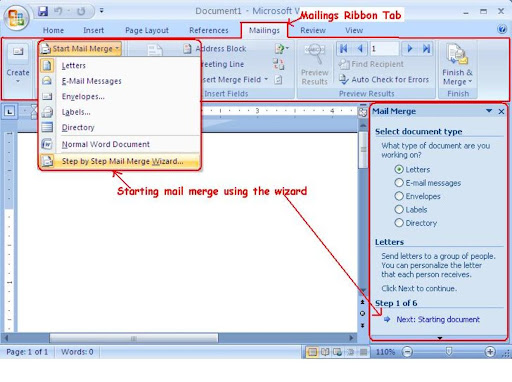Click the Preview Results button

[x=314, y=64]
